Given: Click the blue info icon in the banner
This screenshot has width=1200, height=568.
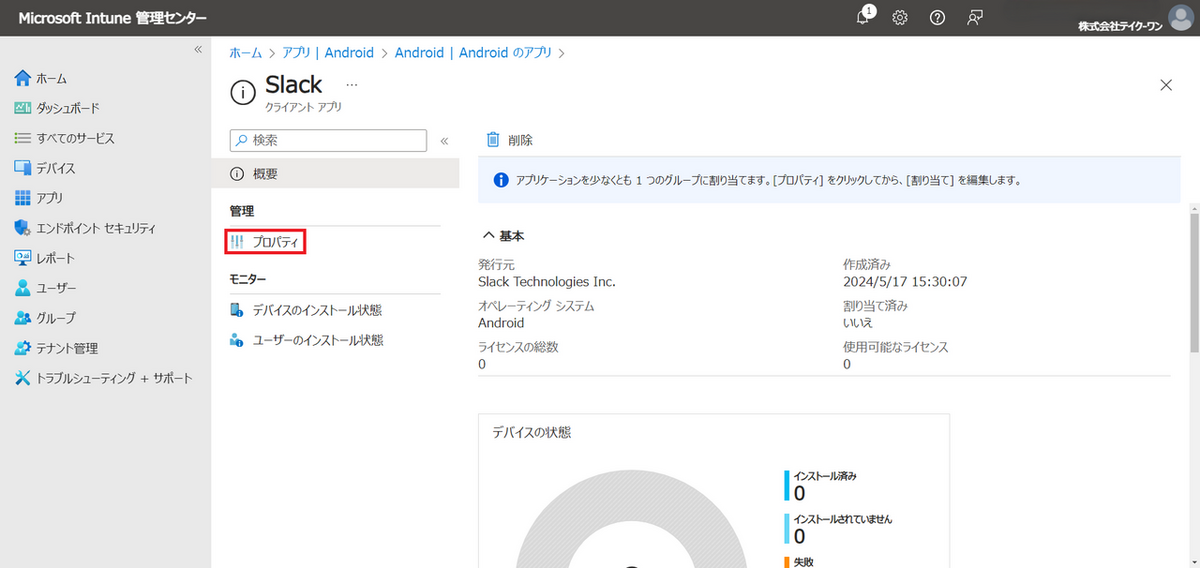Looking at the screenshot, I should (x=501, y=181).
